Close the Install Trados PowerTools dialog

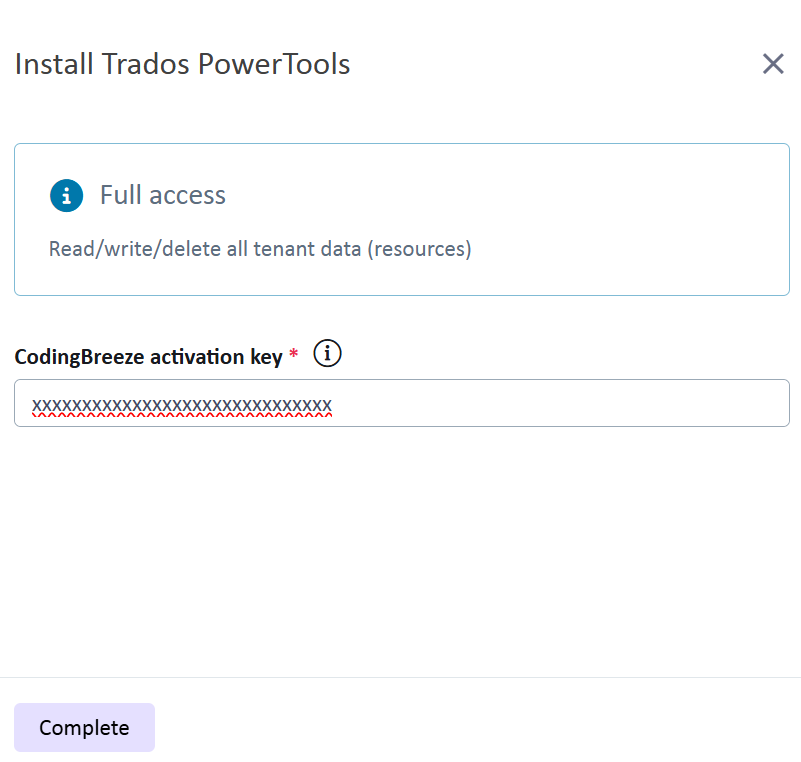[773, 64]
